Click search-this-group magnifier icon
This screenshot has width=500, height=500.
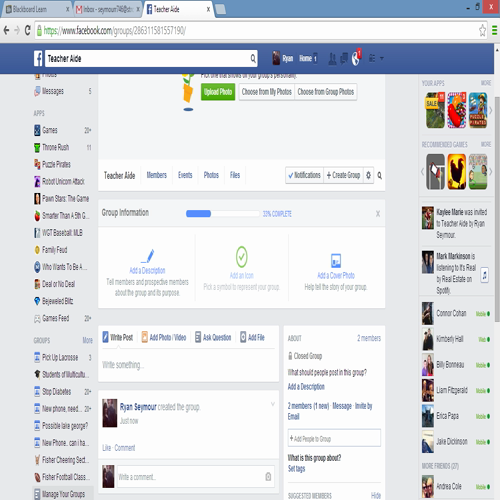point(379,175)
